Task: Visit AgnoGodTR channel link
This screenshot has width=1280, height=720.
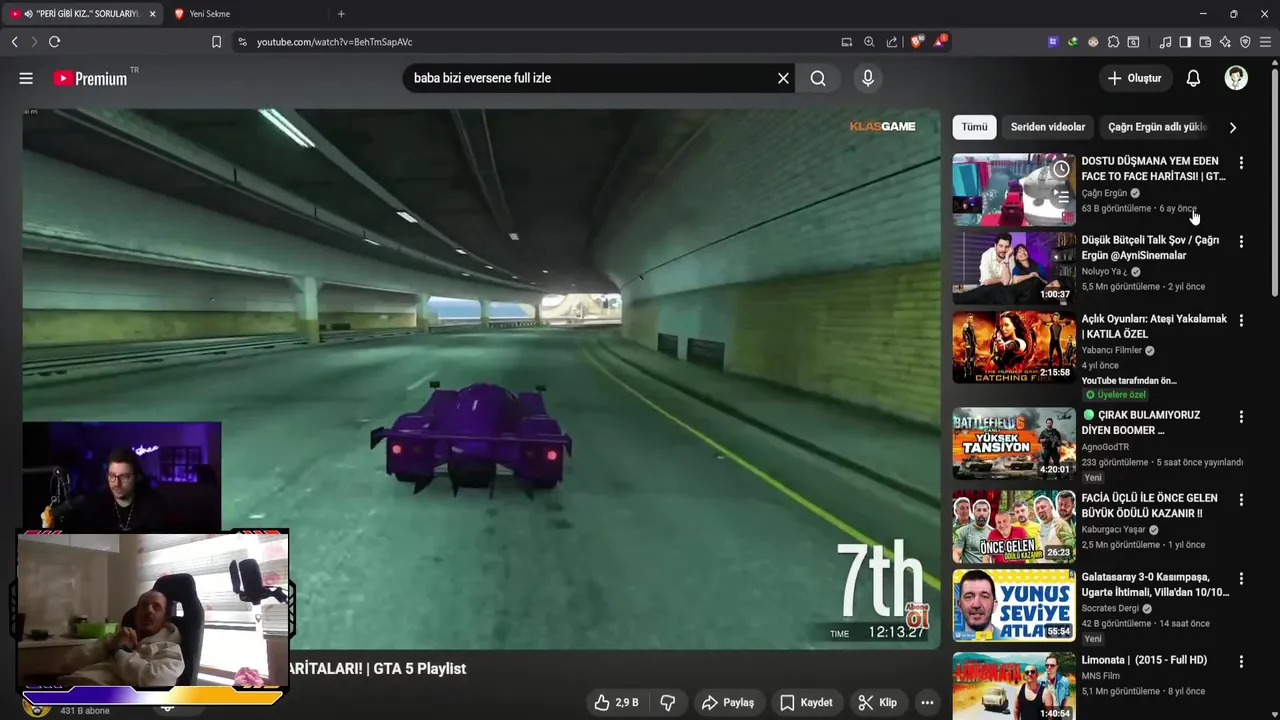Action: (x=1105, y=447)
